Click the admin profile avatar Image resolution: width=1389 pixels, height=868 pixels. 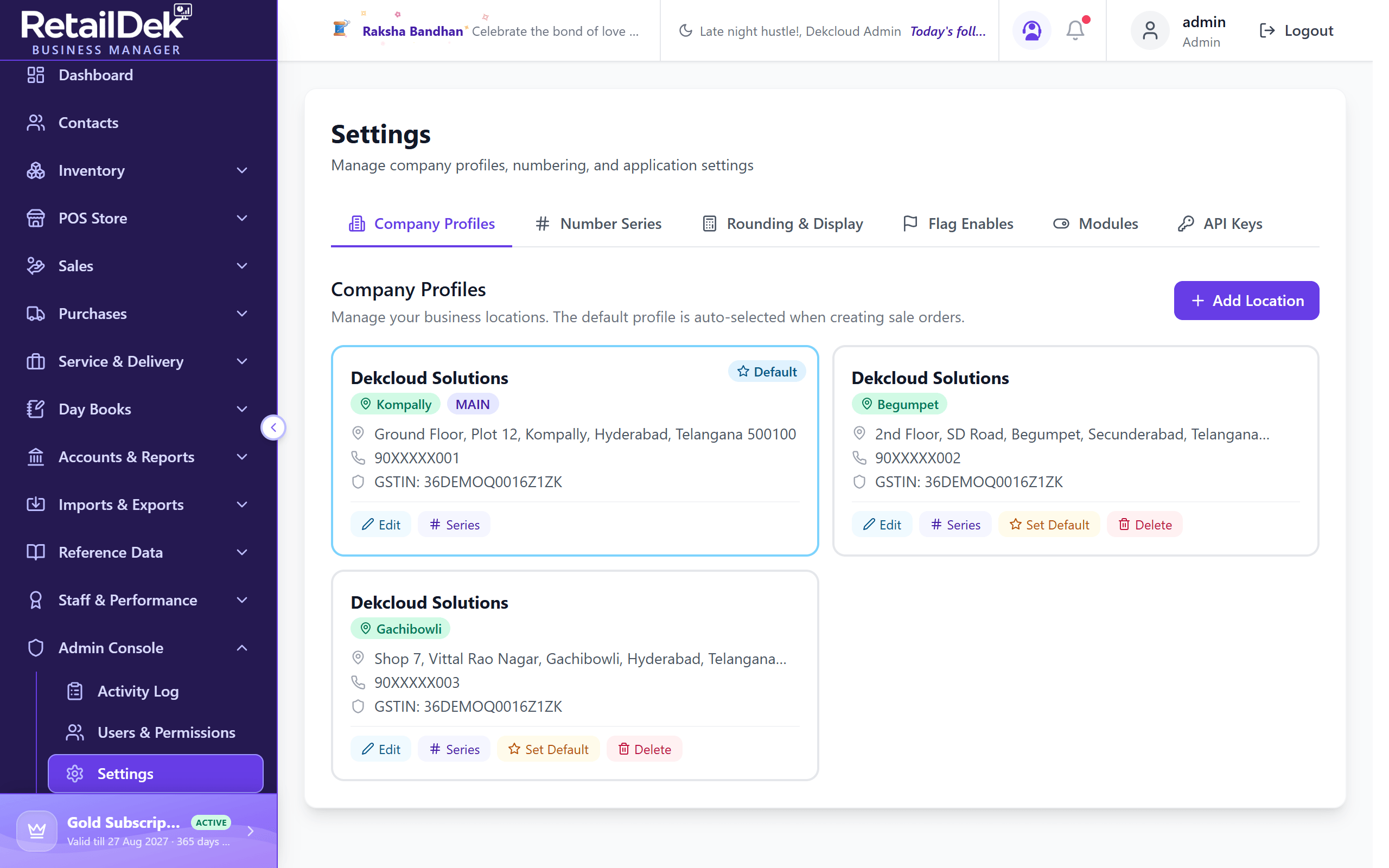pyautogui.click(x=1150, y=30)
